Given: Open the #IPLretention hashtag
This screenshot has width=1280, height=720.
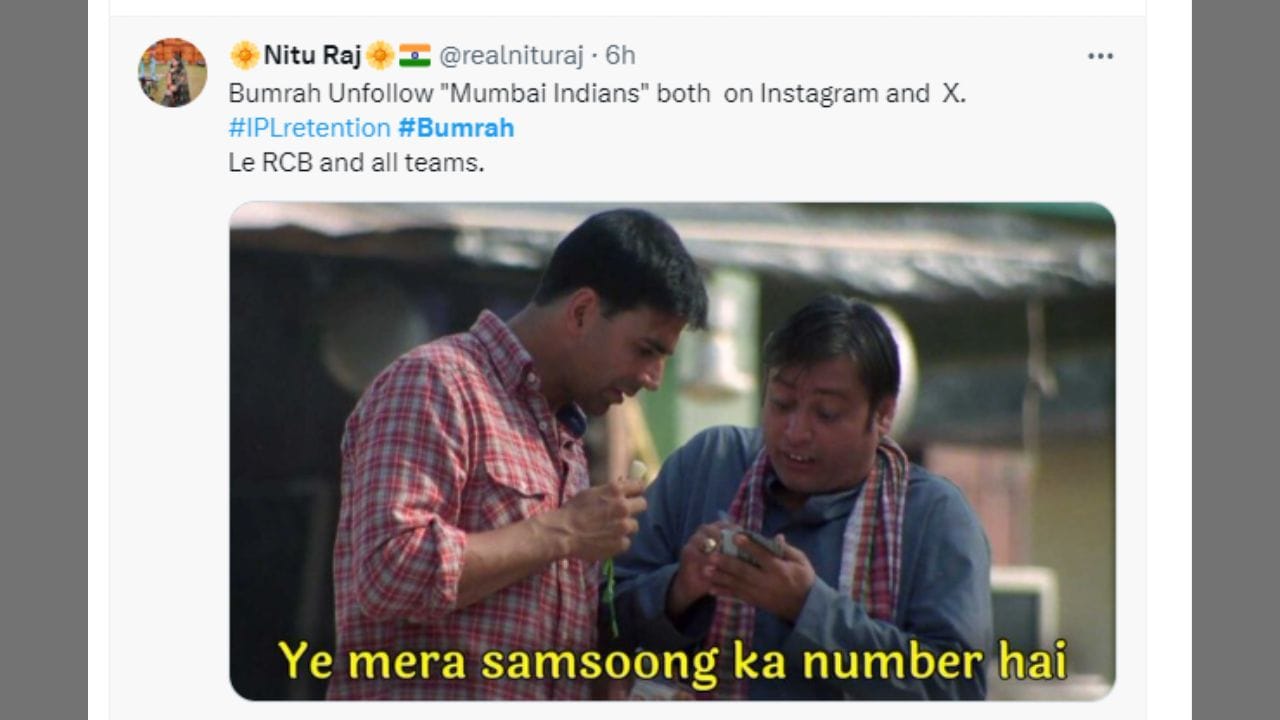Looking at the screenshot, I should click(309, 128).
